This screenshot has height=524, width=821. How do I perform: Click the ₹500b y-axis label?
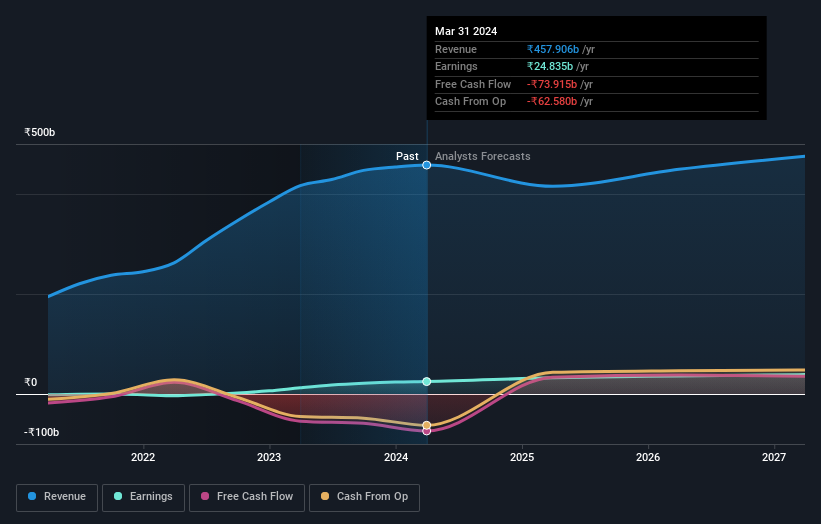[x=39, y=132]
